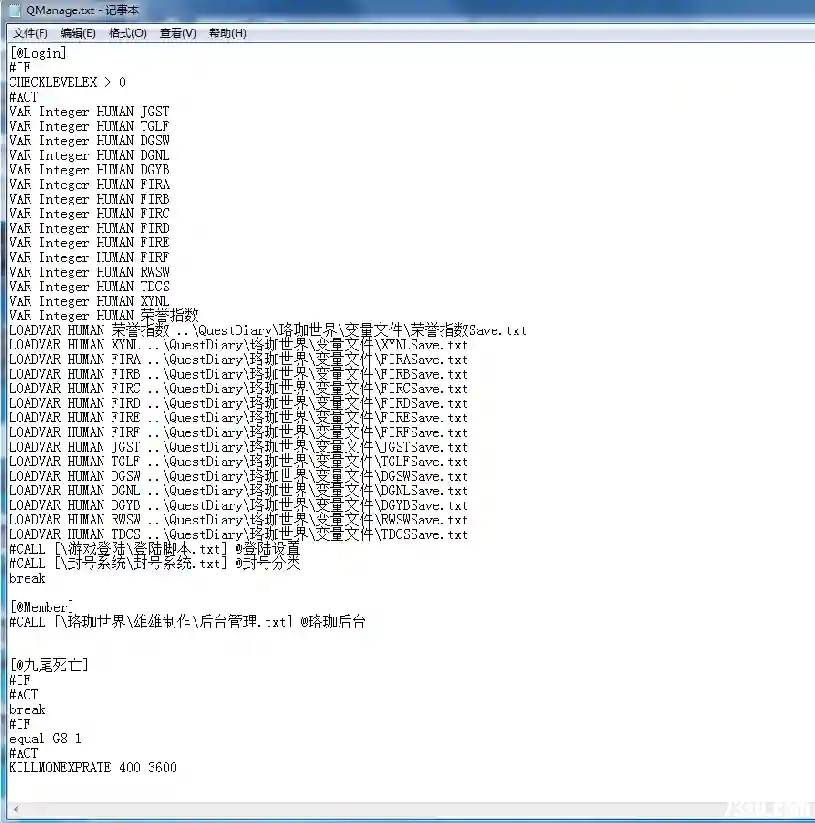815x823 pixels.
Task: Click the LOADVAR HUMAN 荣誉指数 line
Action: pyautogui.click(x=268, y=331)
